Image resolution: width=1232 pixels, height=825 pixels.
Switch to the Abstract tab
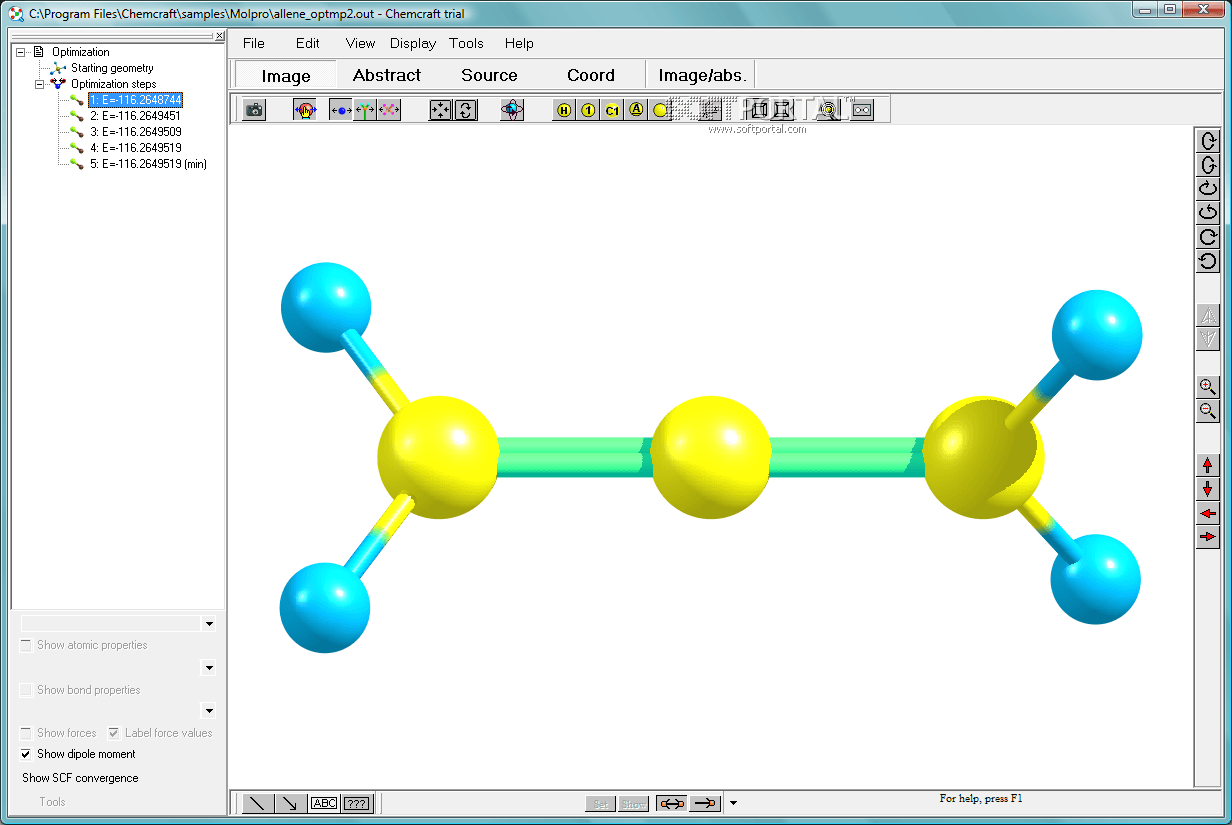pos(387,75)
